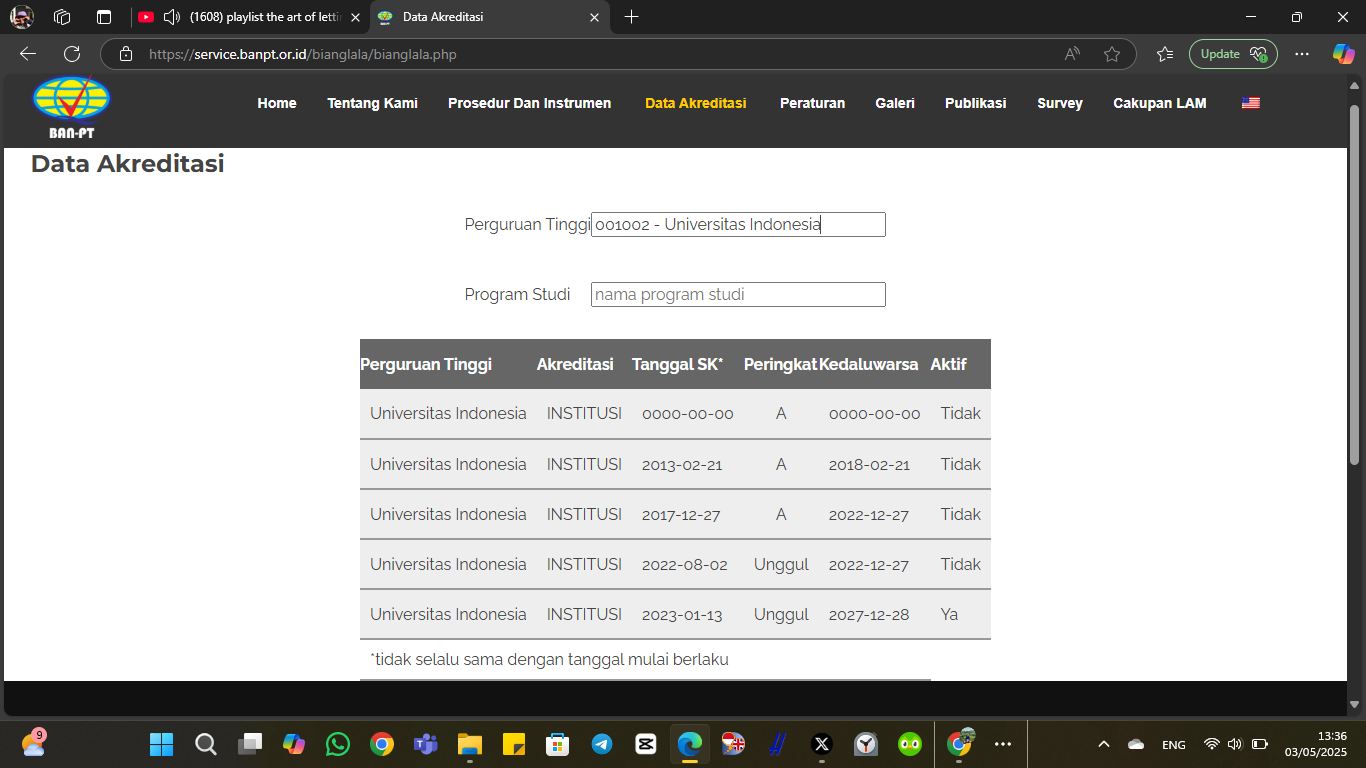This screenshot has width=1366, height=768.
Task: Click the expiry date 2018-02-21
Action: click(x=870, y=464)
